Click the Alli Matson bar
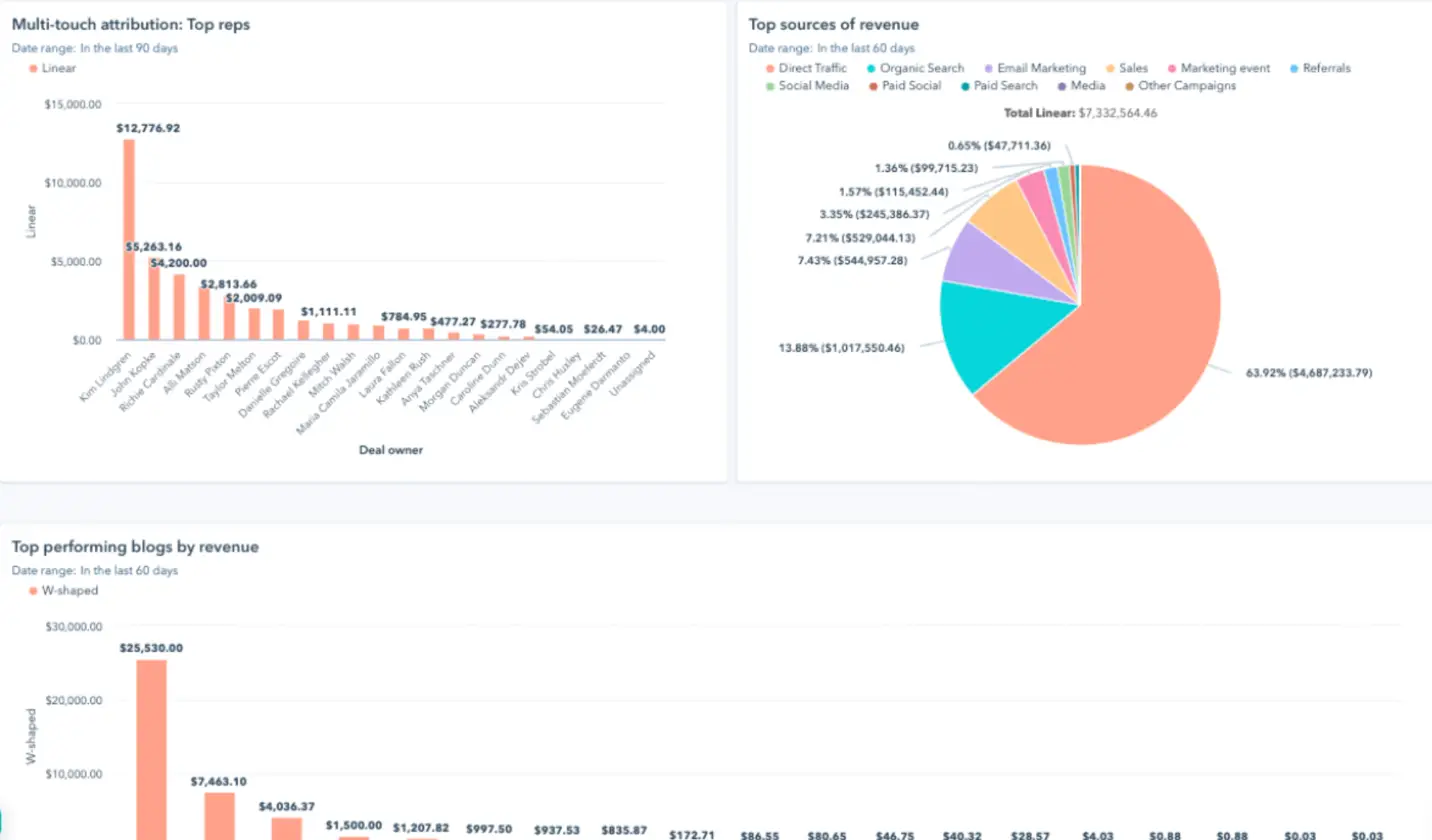 [x=204, y=314]
